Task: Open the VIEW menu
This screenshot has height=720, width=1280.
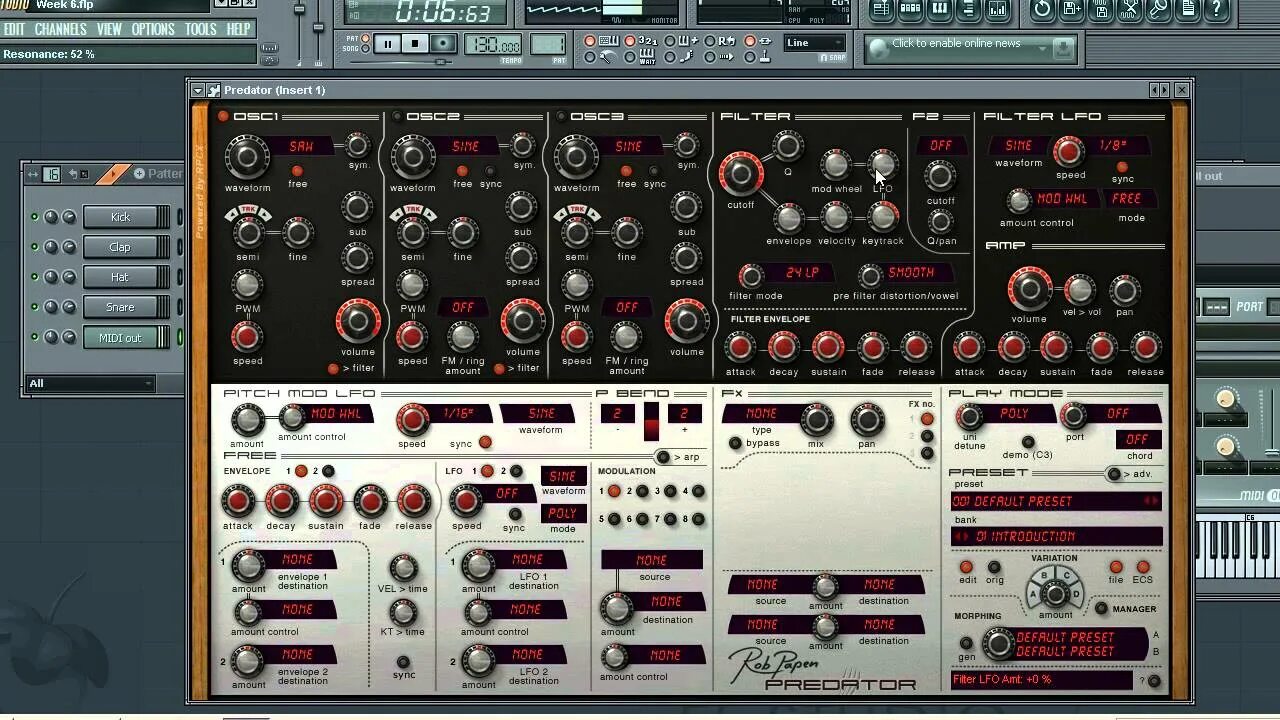Action: [x=109, y=29]
